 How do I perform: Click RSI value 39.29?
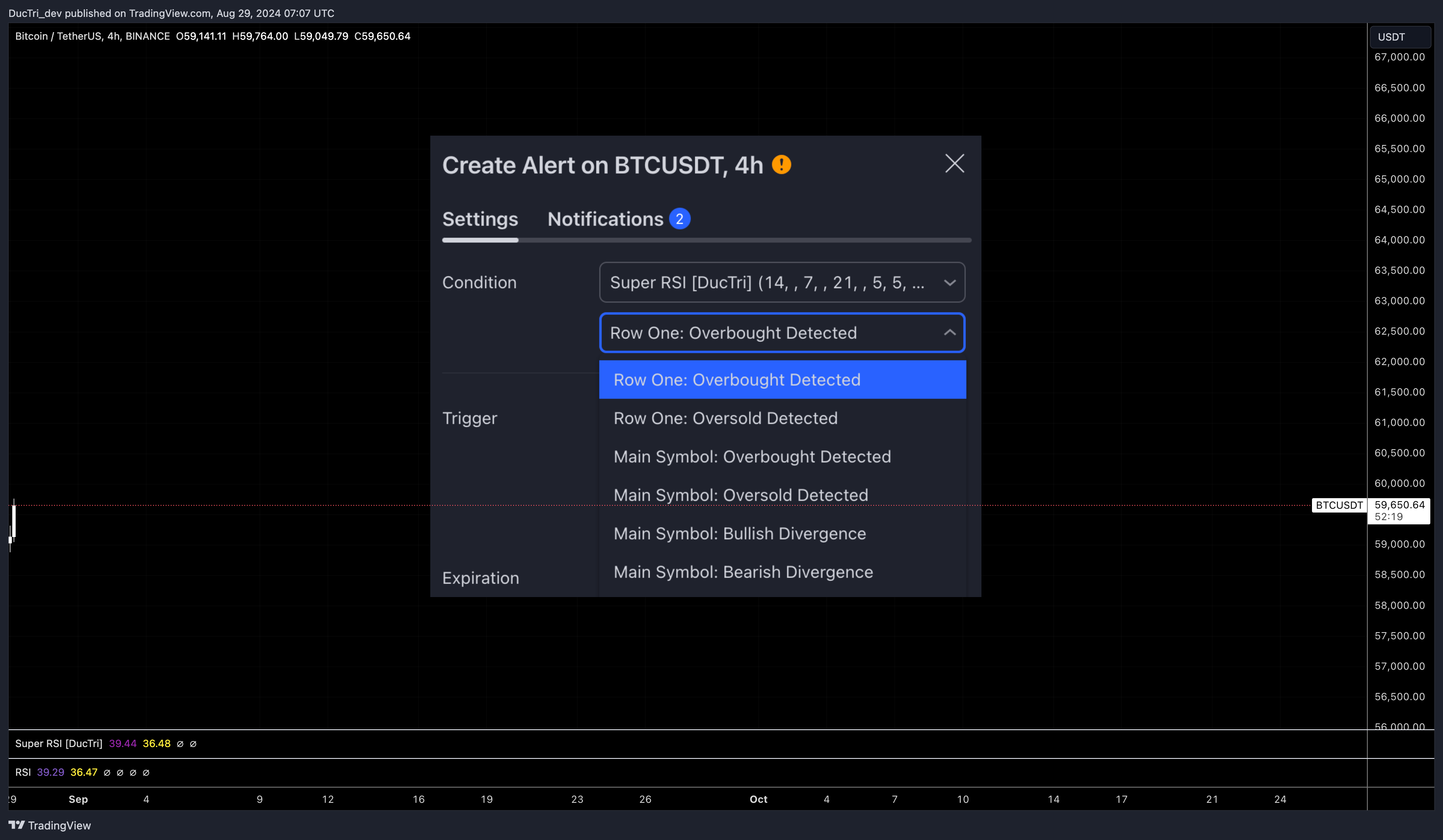pyautogui.click(x=50, y=772)
